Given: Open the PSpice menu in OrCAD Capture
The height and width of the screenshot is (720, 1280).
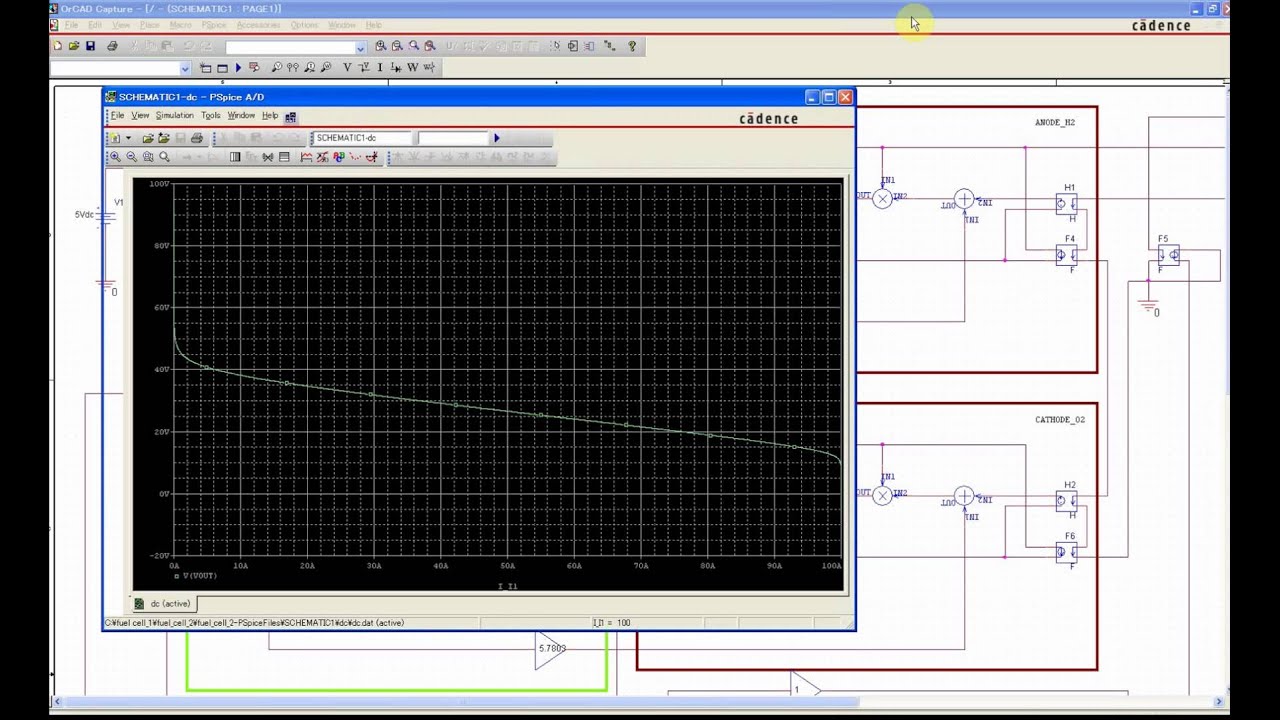Looking at the screenshot, I should coord(214,24).
